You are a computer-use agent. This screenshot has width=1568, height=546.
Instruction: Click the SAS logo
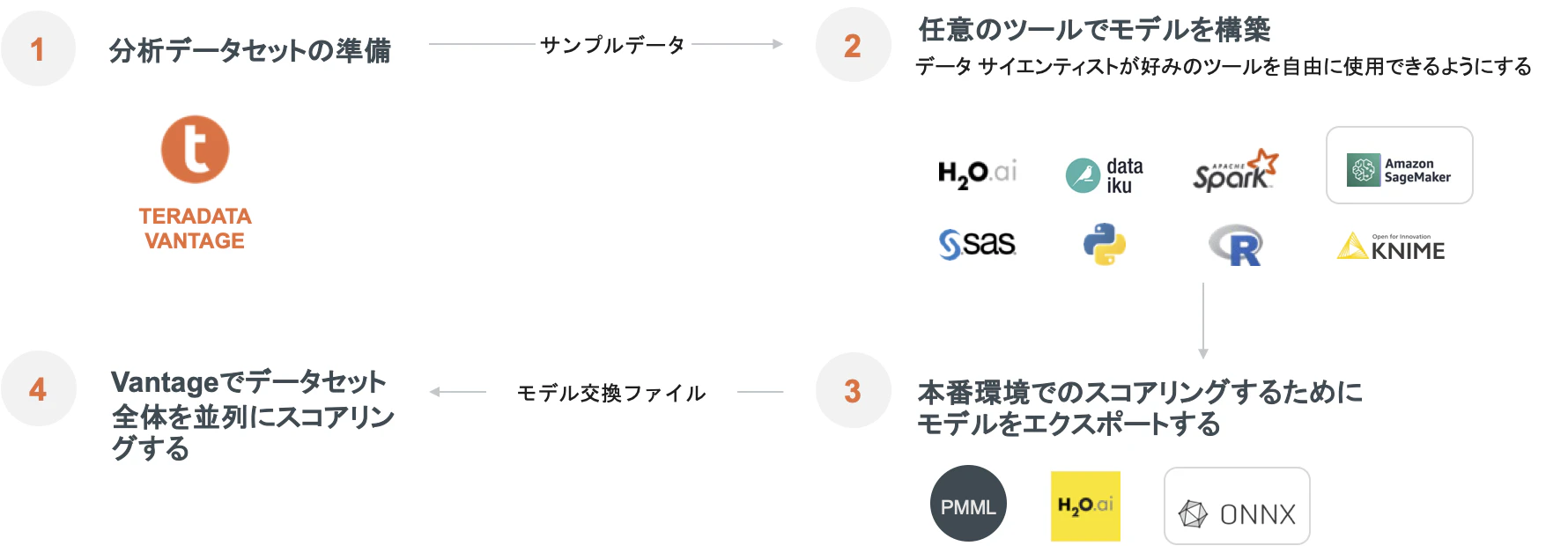point(977,244)
